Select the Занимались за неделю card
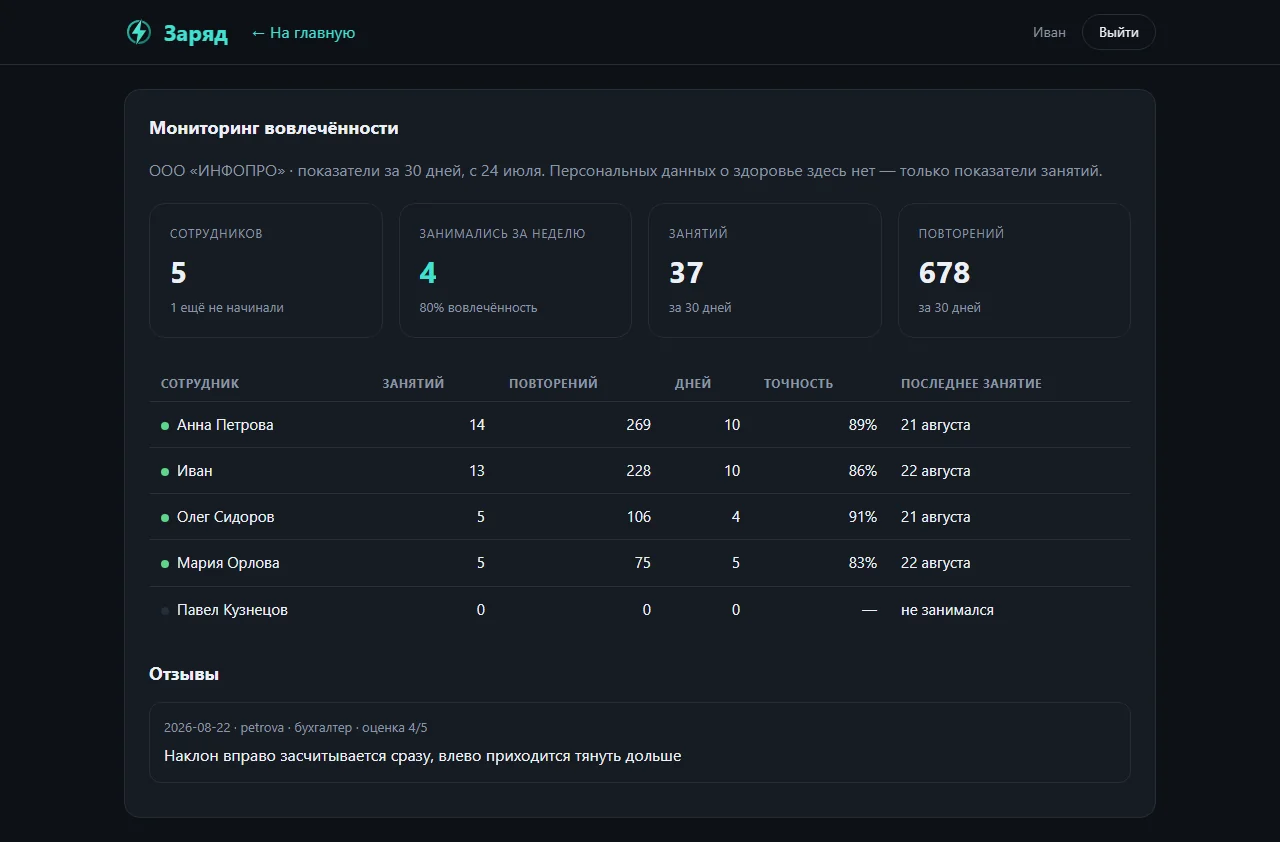This screenshot has height=842, width=1280. coord(515,270)
